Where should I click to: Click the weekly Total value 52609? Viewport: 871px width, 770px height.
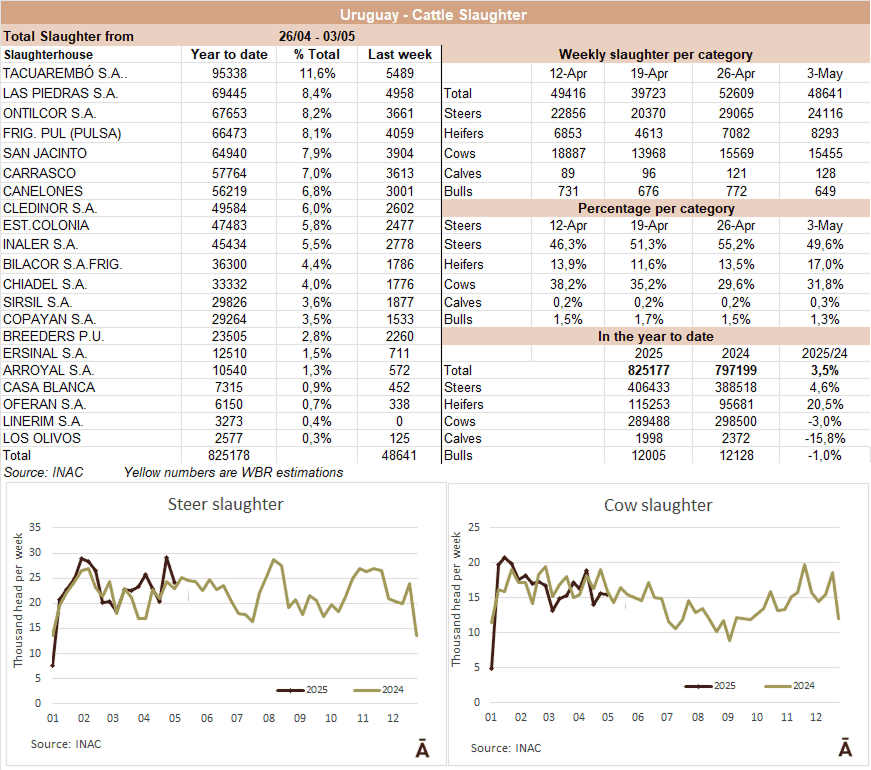click(735, 93)
